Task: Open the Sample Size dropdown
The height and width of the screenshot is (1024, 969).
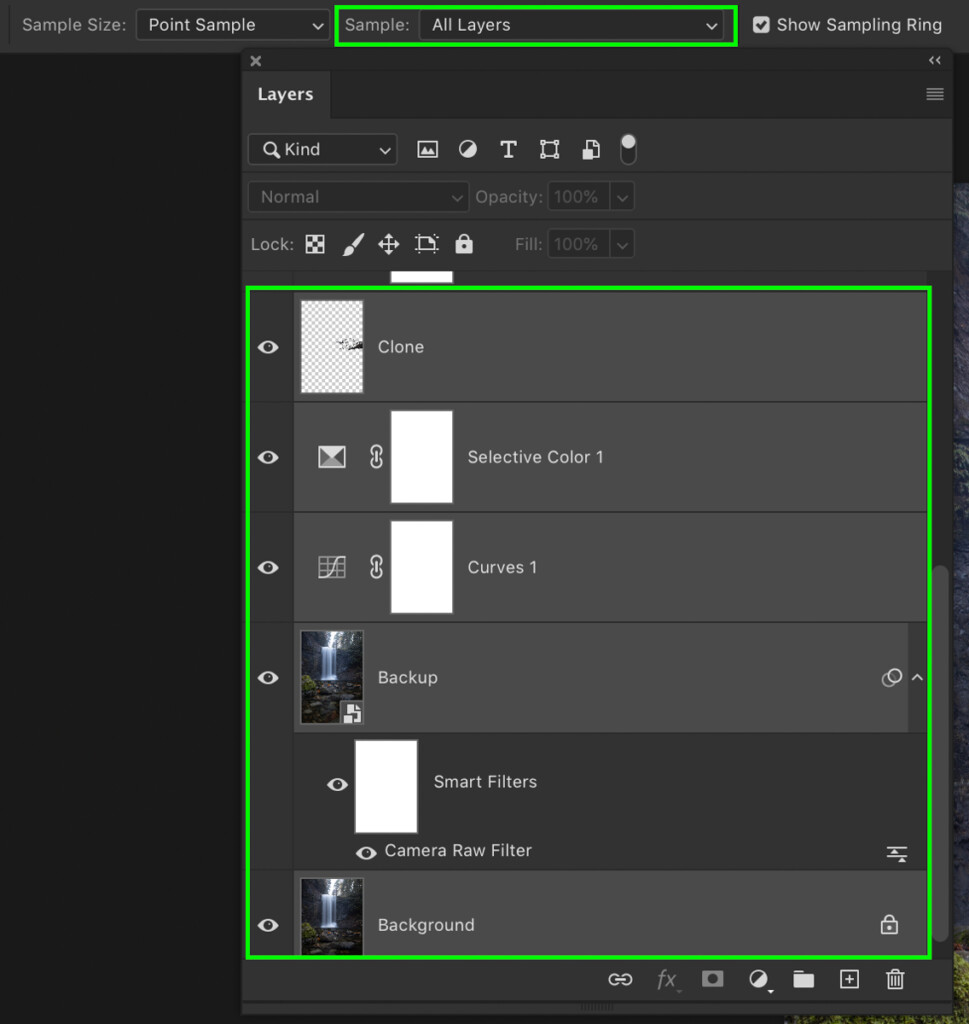Action: pos(232,25)
